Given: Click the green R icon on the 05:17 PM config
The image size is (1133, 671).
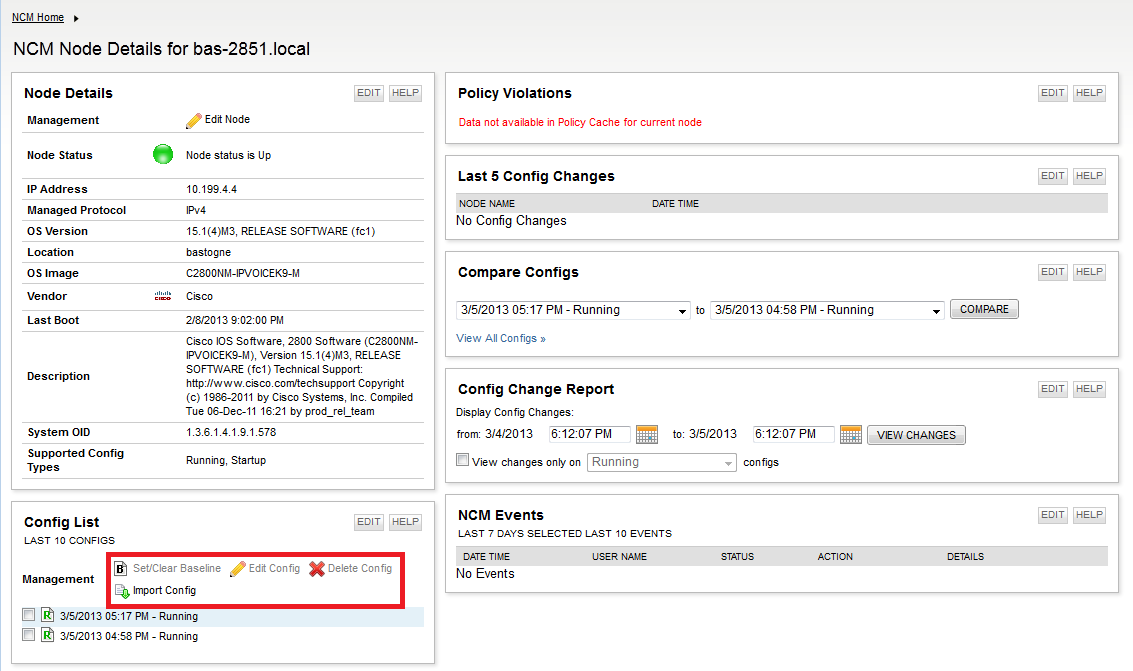Looking at the screenshot, I should 47,616.
